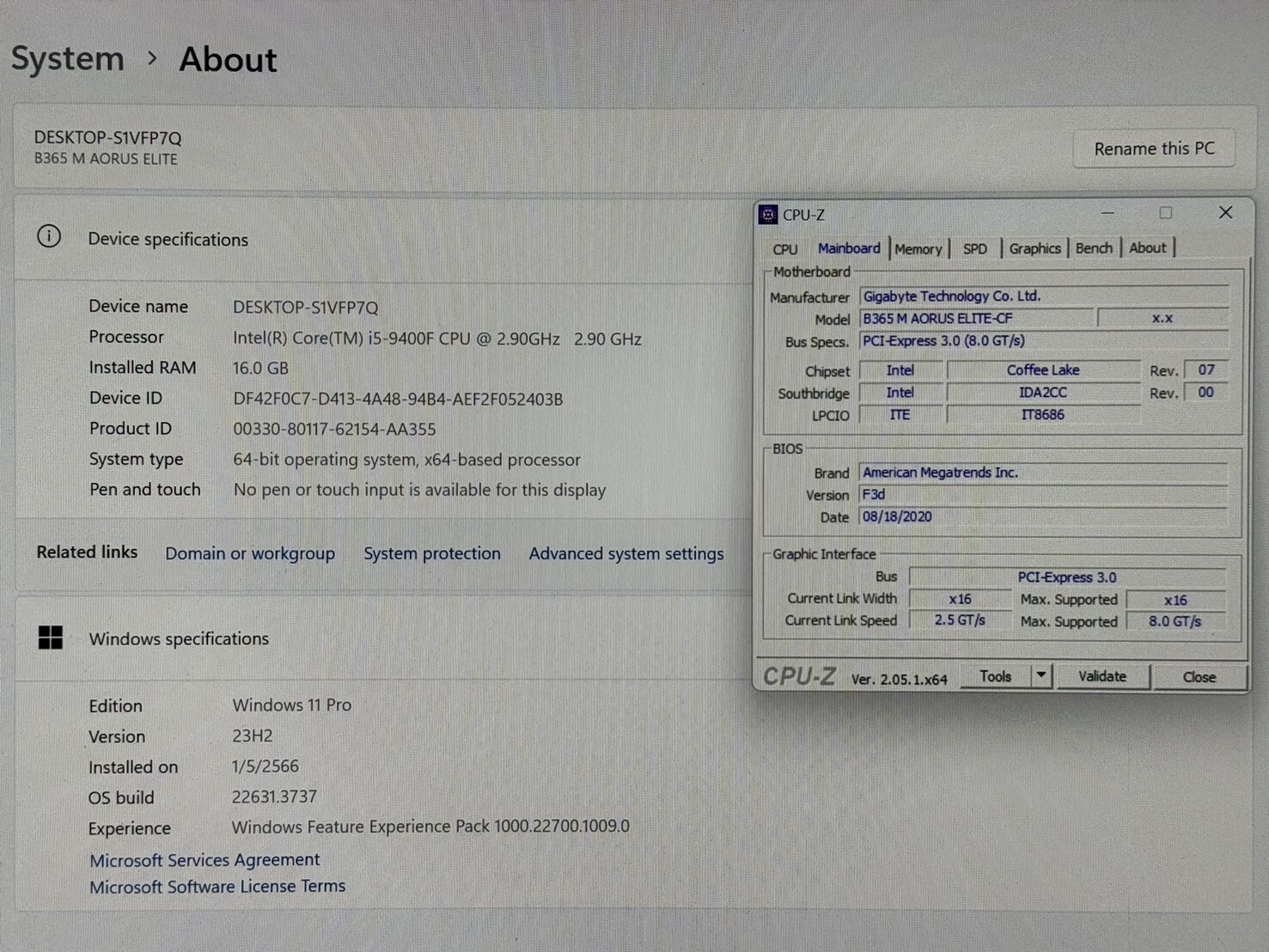1269x952 pixels.
Task: Click the Device ID value DF42F0C7-D413
Action: (398, 399)
